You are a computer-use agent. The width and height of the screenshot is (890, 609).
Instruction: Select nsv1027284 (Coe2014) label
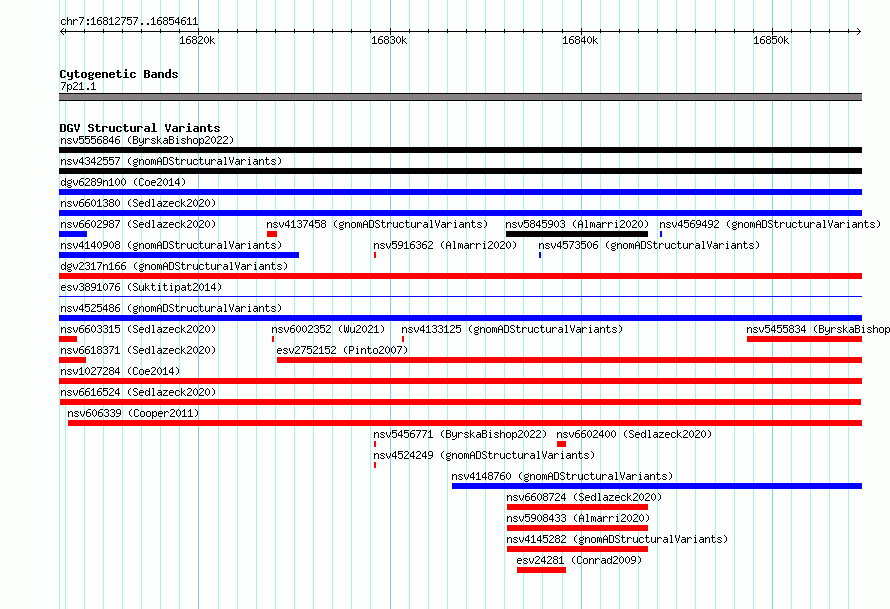pos(120,371)
